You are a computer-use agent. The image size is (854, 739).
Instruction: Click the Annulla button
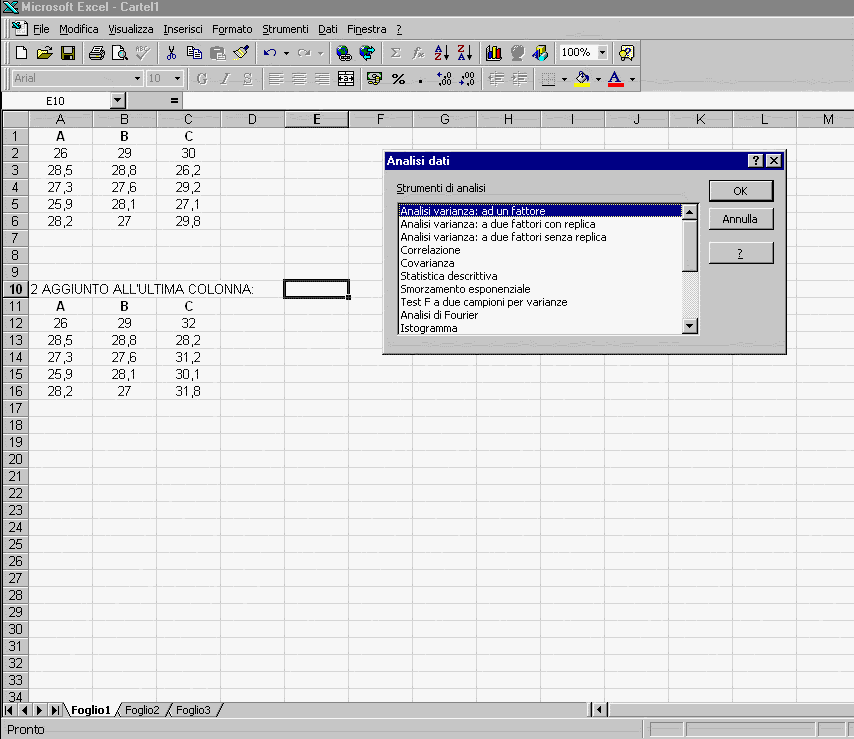tap(741, 219)
